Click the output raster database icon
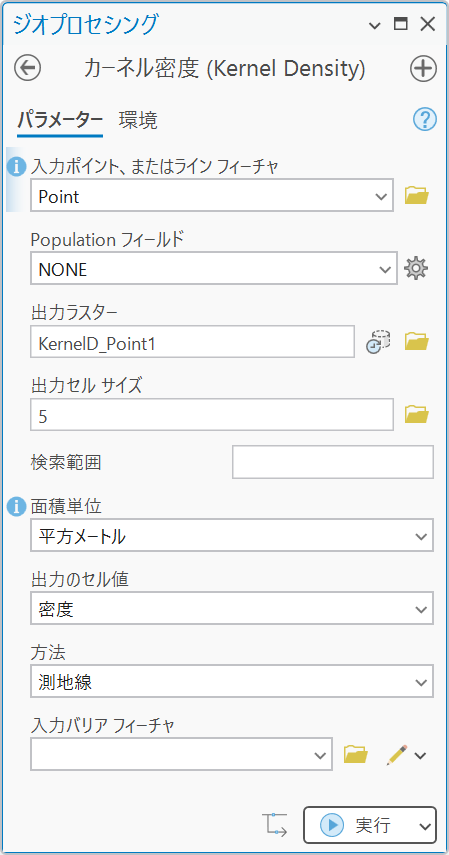449x855 pixels. (x=378, y=342)
